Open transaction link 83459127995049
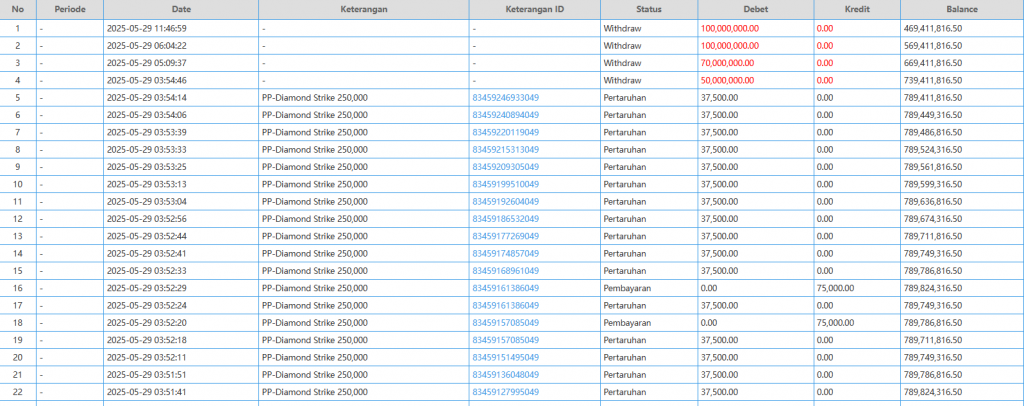 tap(505, 392)
